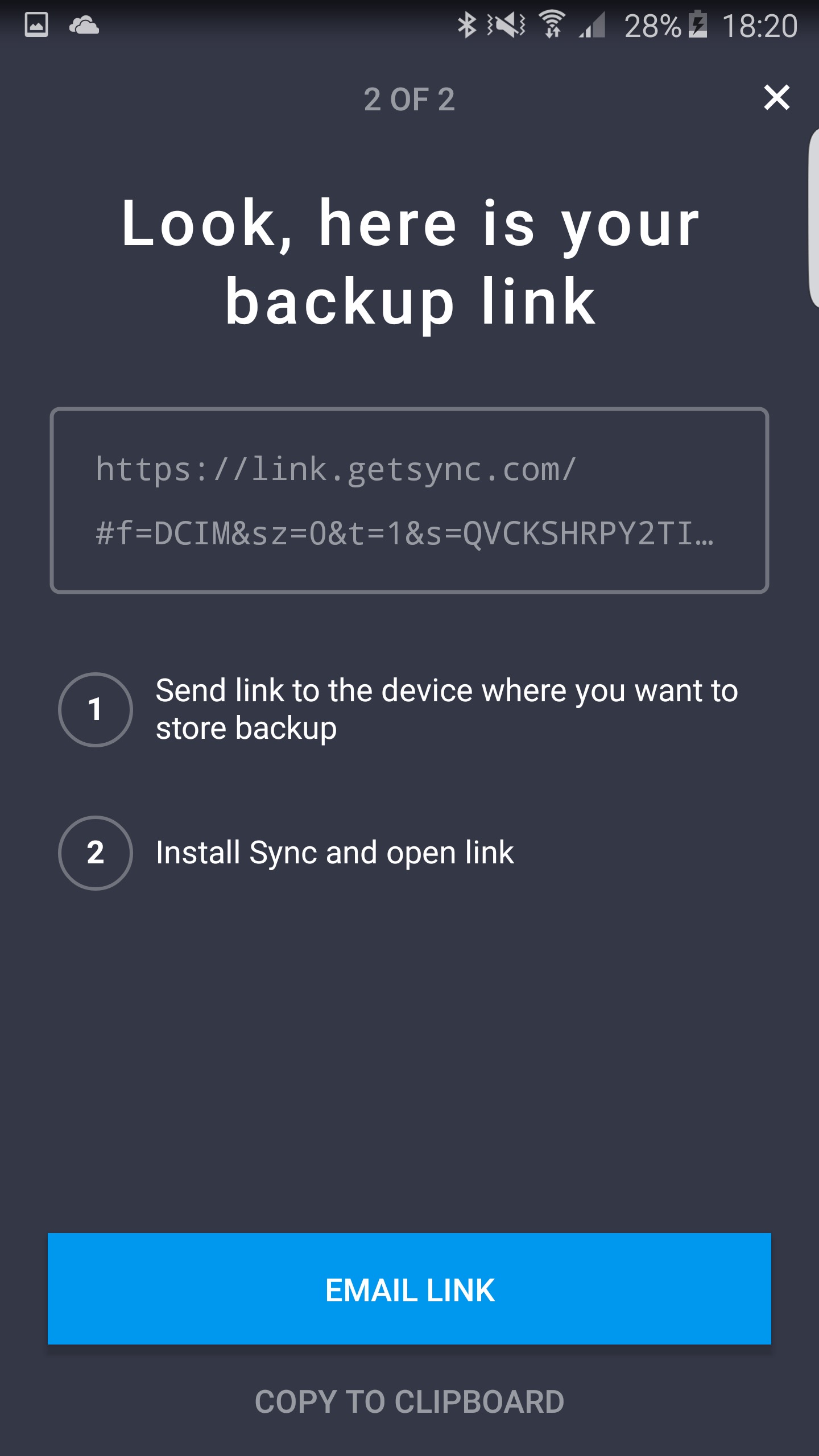
Task: Tap the battery charging icon
Action: click(x=698, y=25)
